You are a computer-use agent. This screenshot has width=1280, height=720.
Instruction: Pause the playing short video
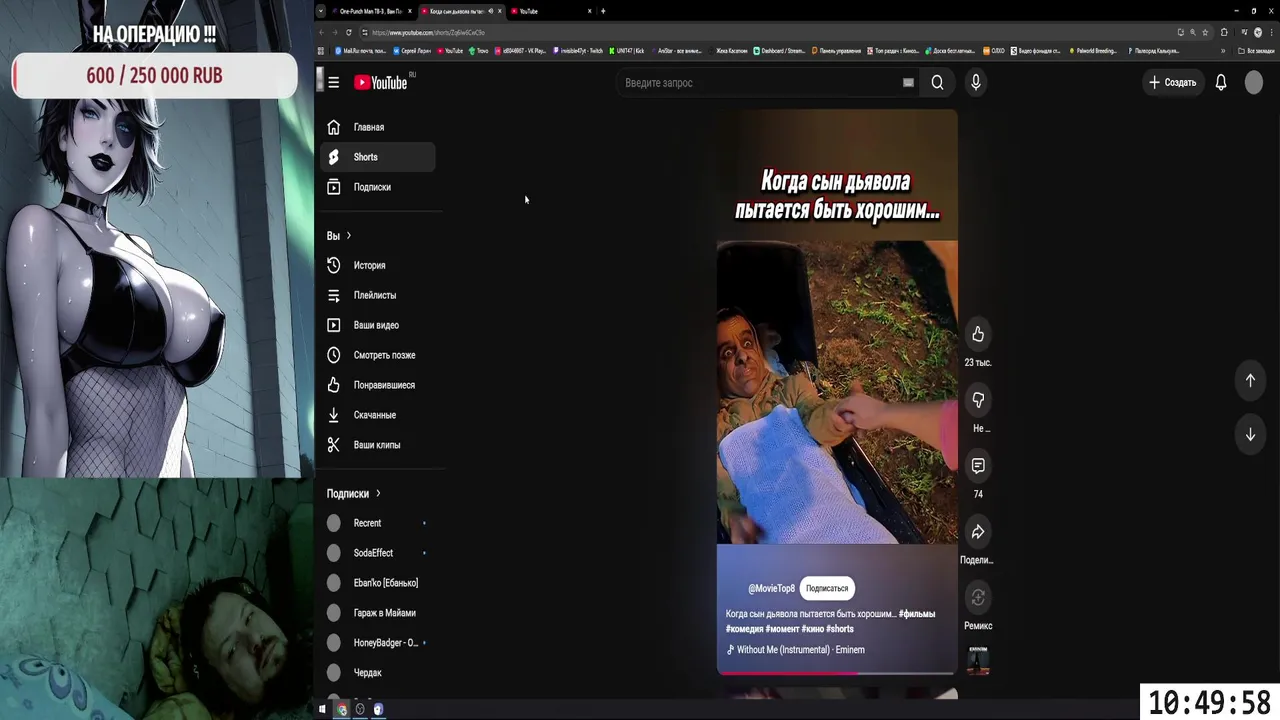click(837, 392)
